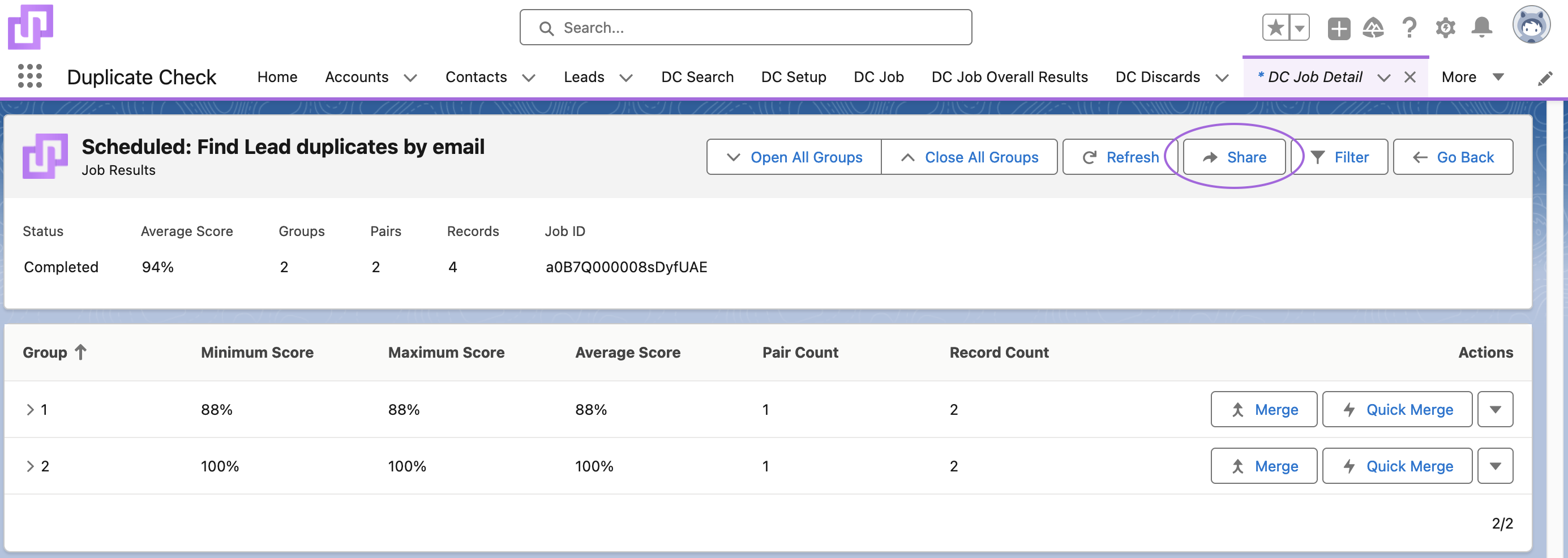Click the Duplicate Check icon beside job title
Image resolution: width=1568 pixels, height=558 pixels.
pyautogui.click(x=45, y=156)
